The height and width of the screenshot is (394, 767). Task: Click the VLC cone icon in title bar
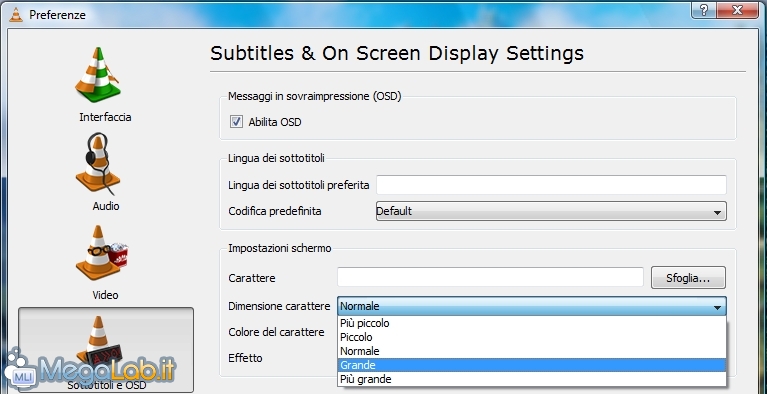pos(16,15)
